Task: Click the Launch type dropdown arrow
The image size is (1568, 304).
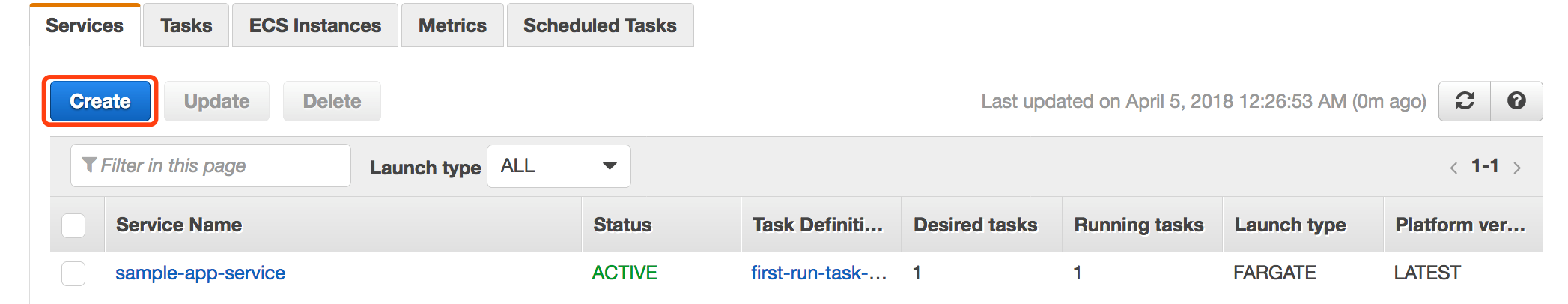Action: (610, 166)
